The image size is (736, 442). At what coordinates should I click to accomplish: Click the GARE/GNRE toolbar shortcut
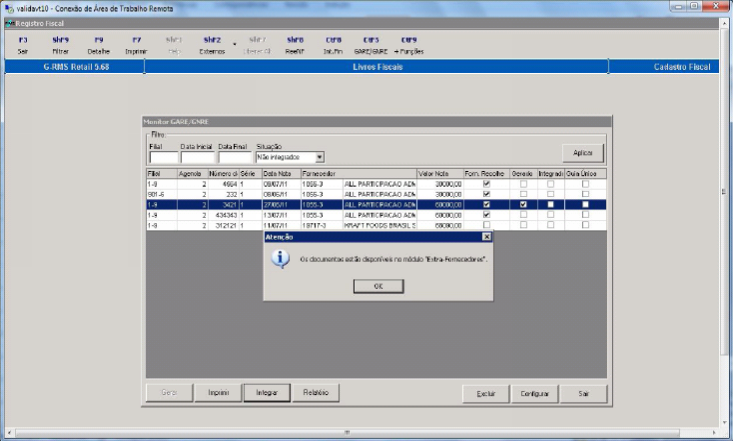point(371,45)
